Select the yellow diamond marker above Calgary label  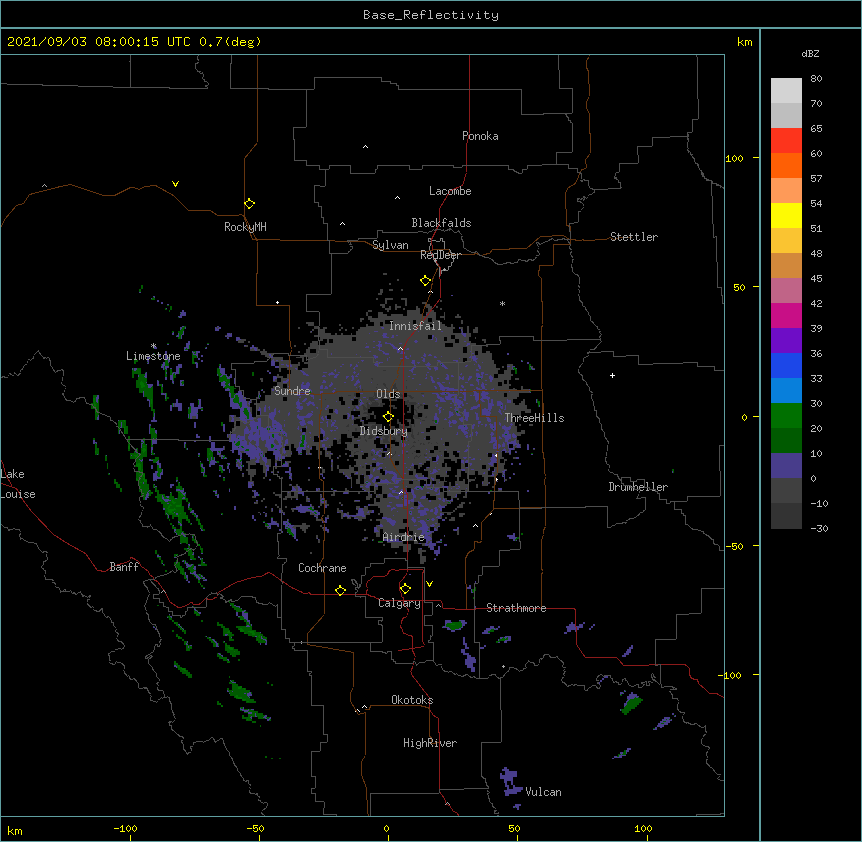coord(405,589)
